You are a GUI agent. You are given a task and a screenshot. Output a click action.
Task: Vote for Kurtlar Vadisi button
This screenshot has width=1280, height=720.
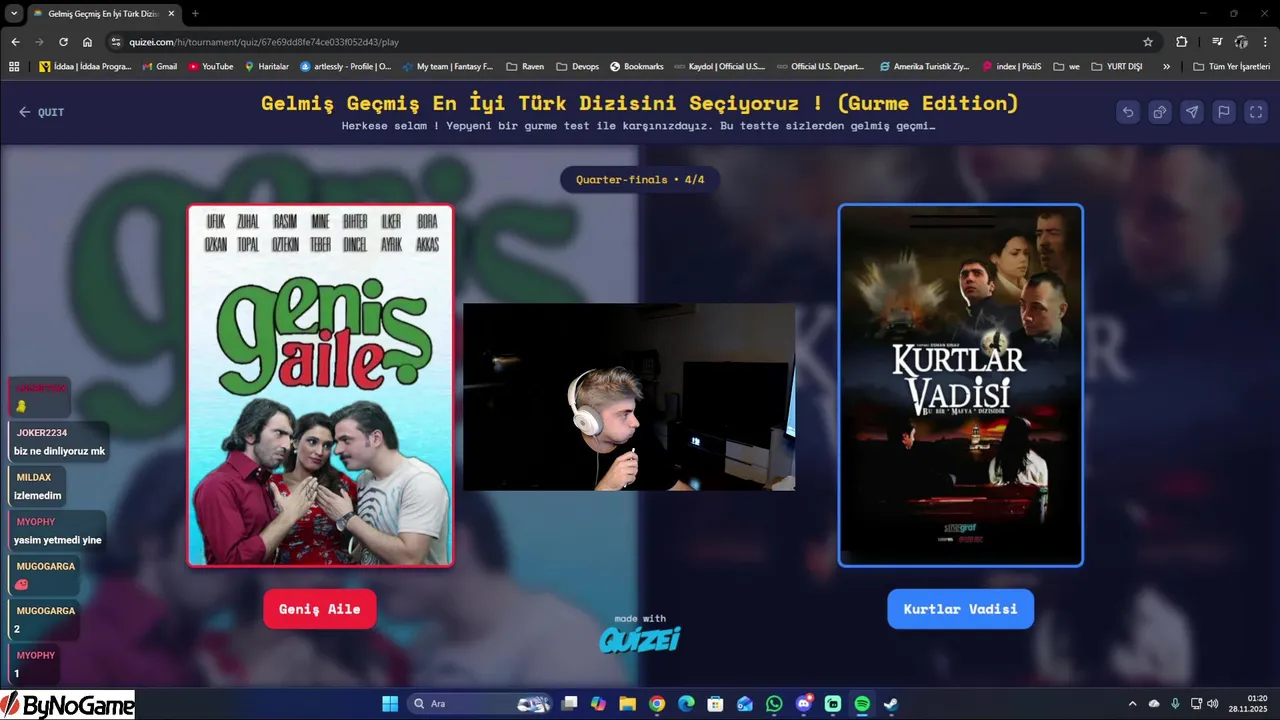[960, 609]
